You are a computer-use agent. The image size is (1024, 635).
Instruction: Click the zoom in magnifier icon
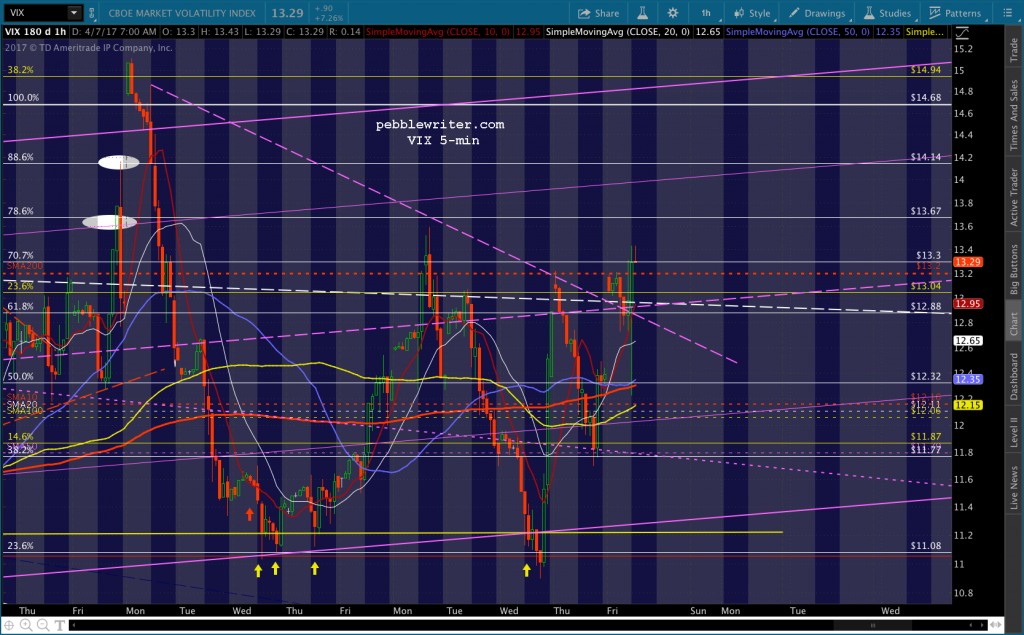click(x=25, y=625)
